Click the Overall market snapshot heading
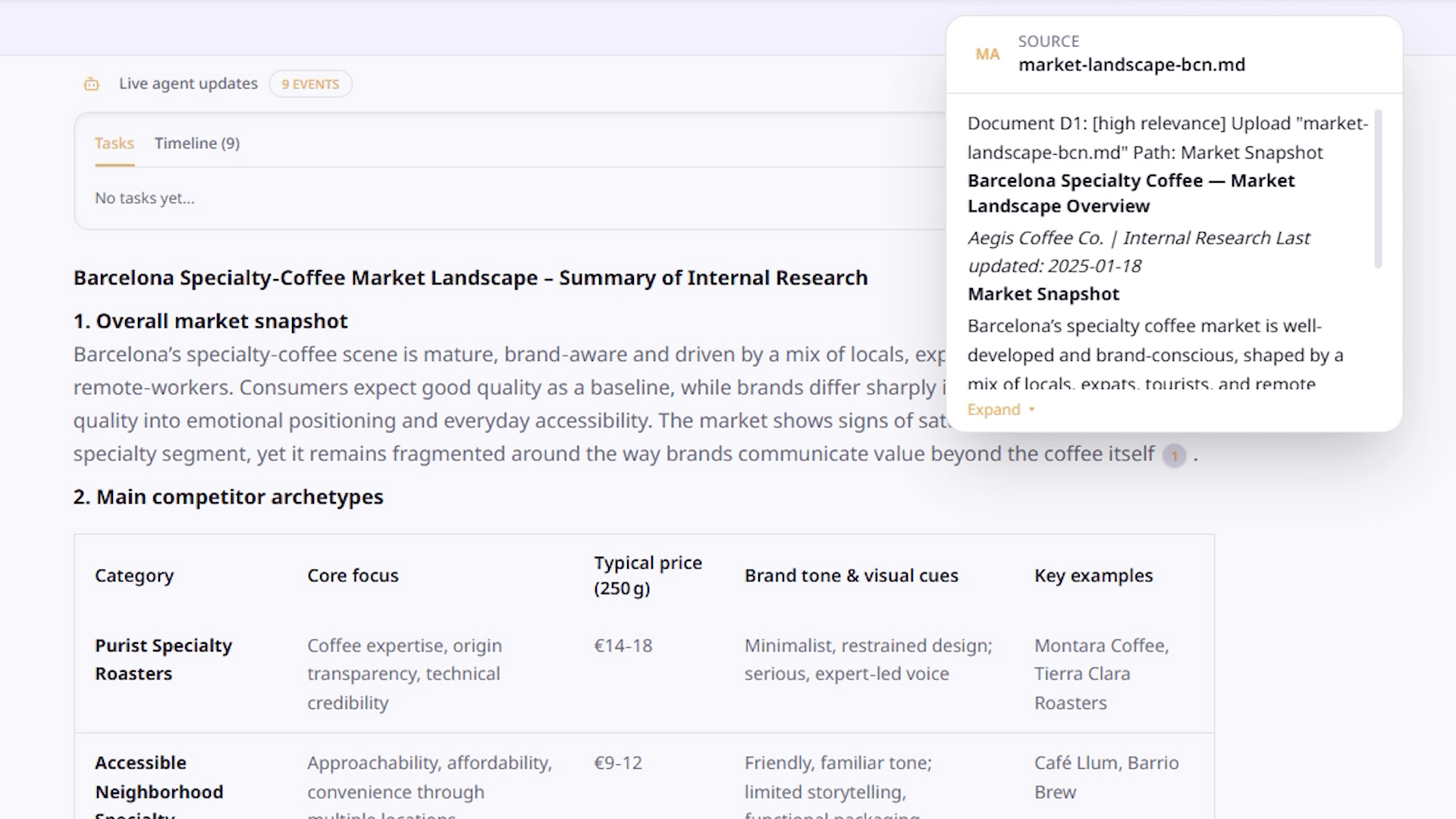 [210, 321]
